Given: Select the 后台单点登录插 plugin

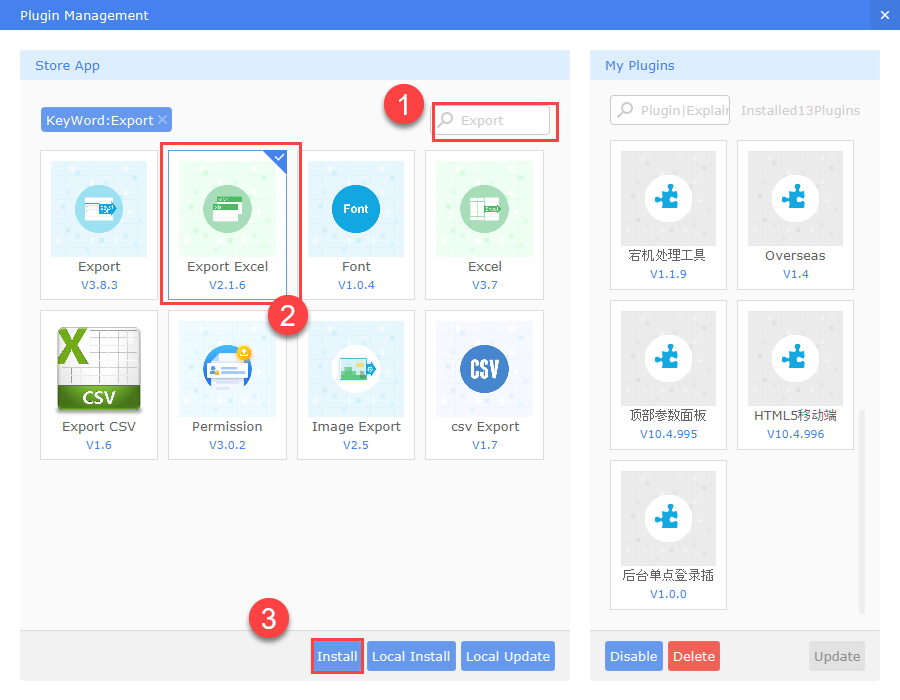Looking at the screenshot, I should 668,518.
